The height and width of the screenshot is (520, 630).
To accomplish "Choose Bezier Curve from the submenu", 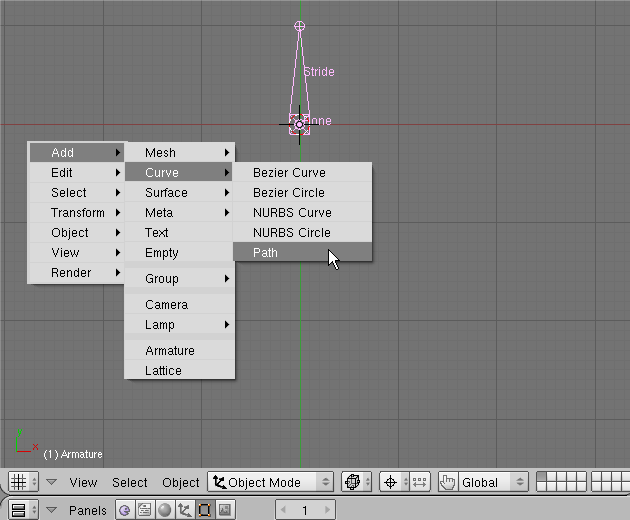I will [303, 172].
